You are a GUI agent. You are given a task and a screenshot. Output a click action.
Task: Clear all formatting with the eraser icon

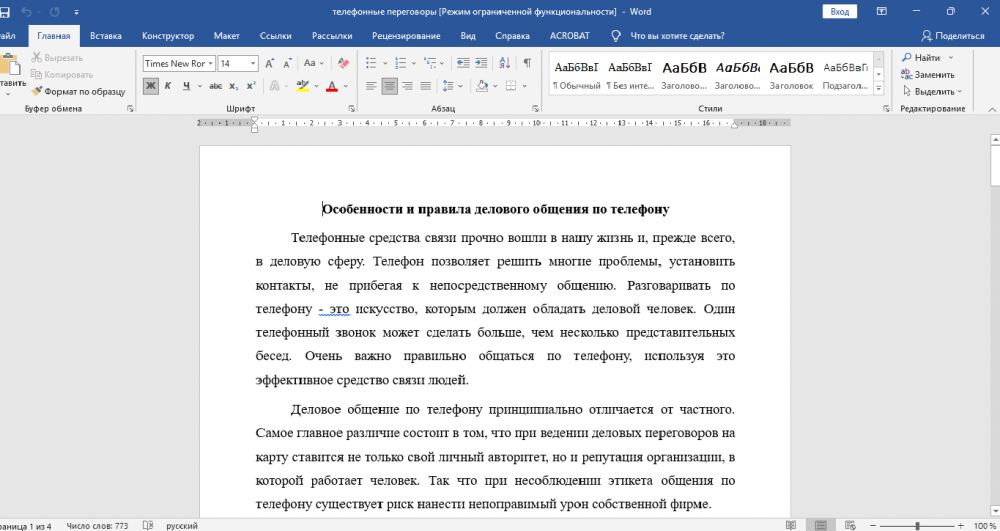[345, 63]
